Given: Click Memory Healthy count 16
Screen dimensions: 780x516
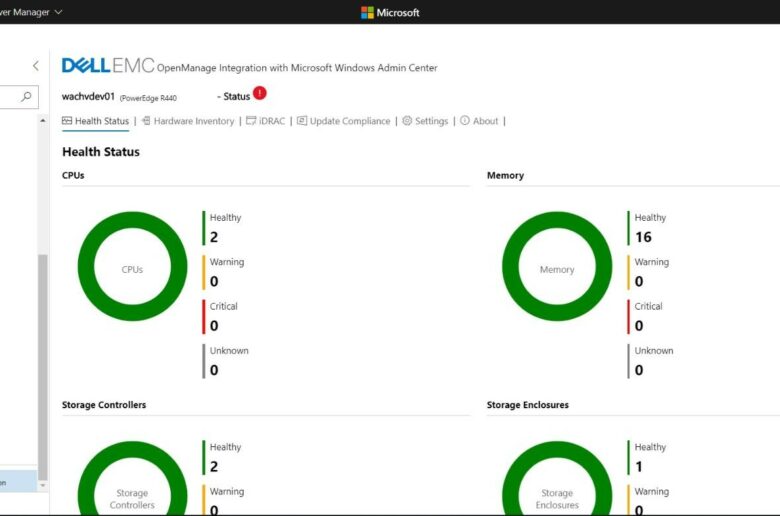Looking at the screenshot, I should [643, 237].
